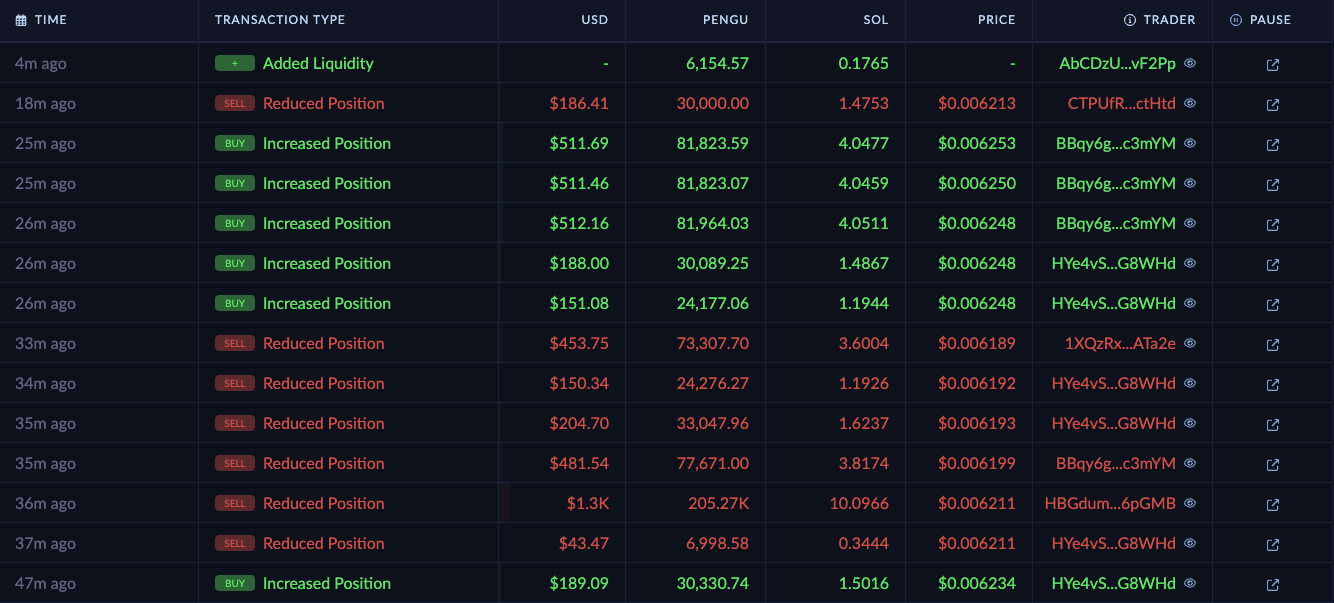Click the BUY badge in the 47m ago row

[x=235, y=583]
